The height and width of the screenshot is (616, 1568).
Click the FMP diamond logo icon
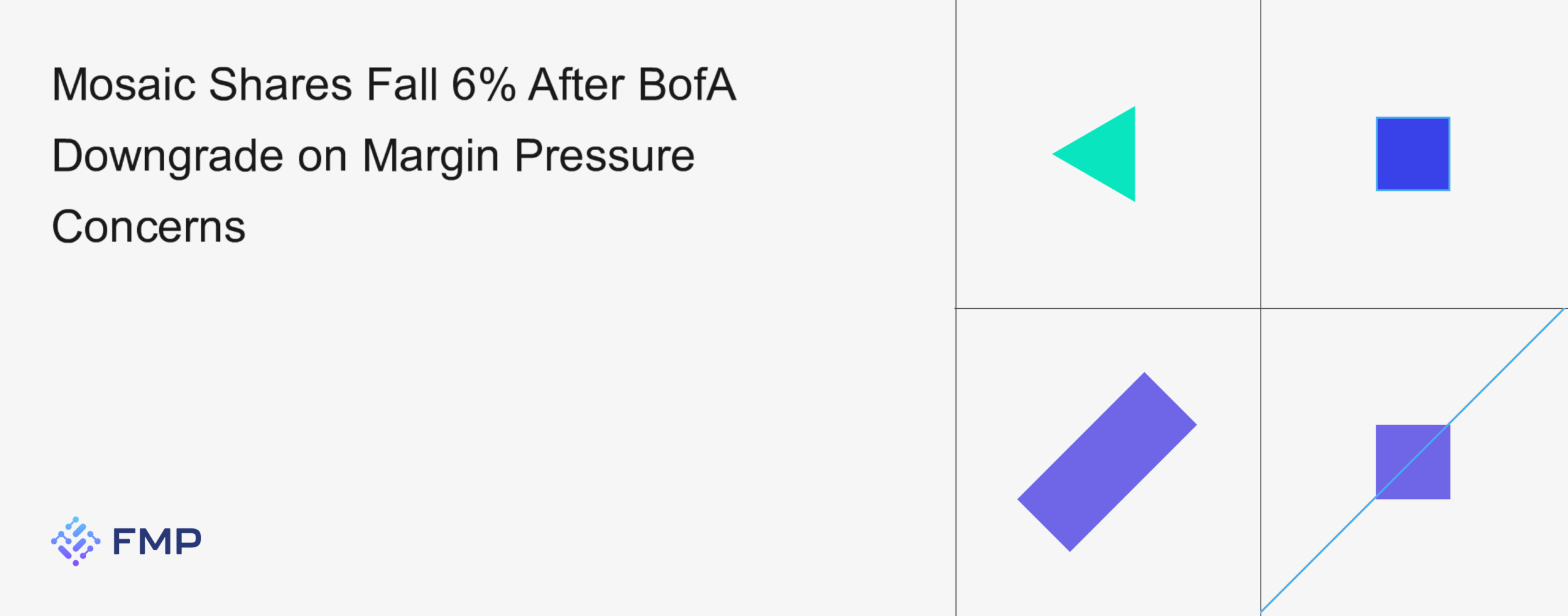(x=75, y=541)
